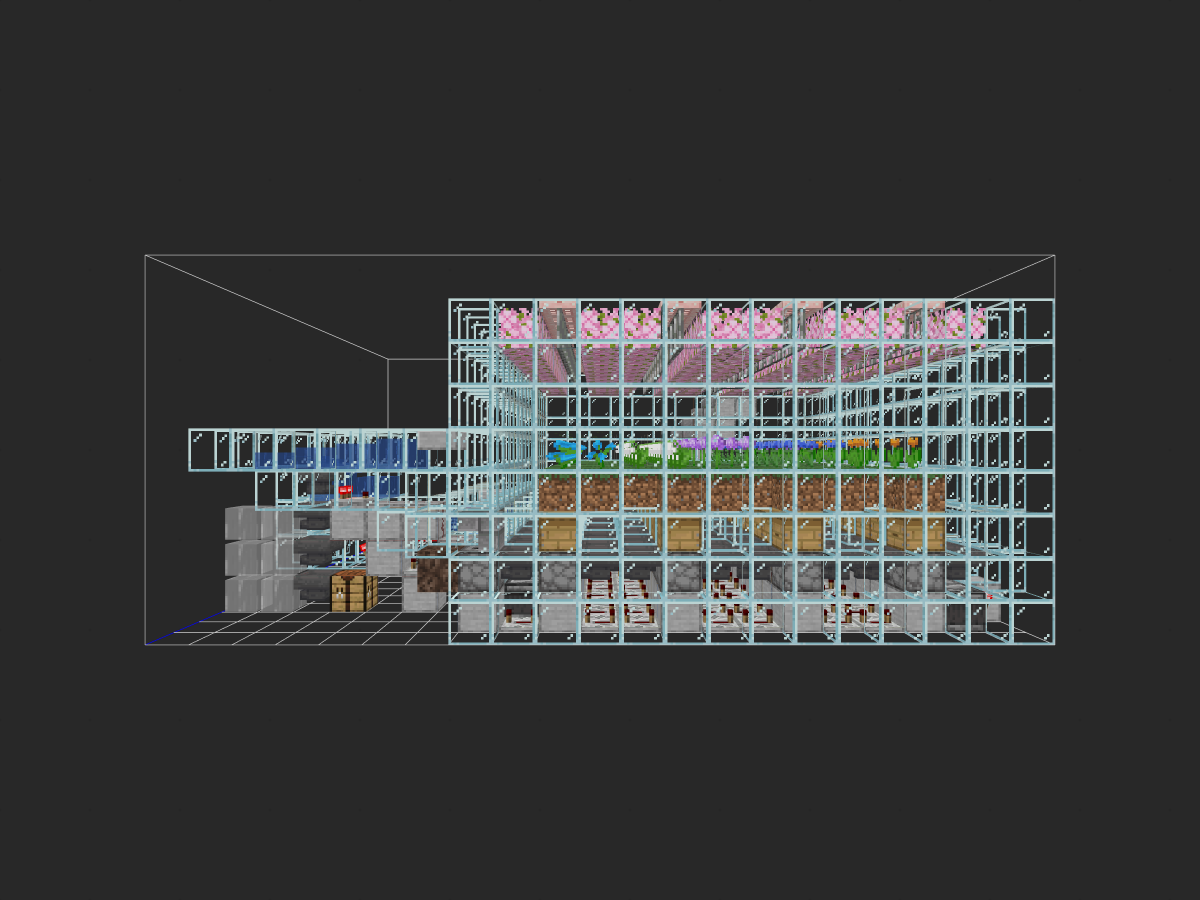Select the blue orchid flowers
The width and height of the screenshot is (1200, 900).
pyautogui.click(x=581, y=452)
